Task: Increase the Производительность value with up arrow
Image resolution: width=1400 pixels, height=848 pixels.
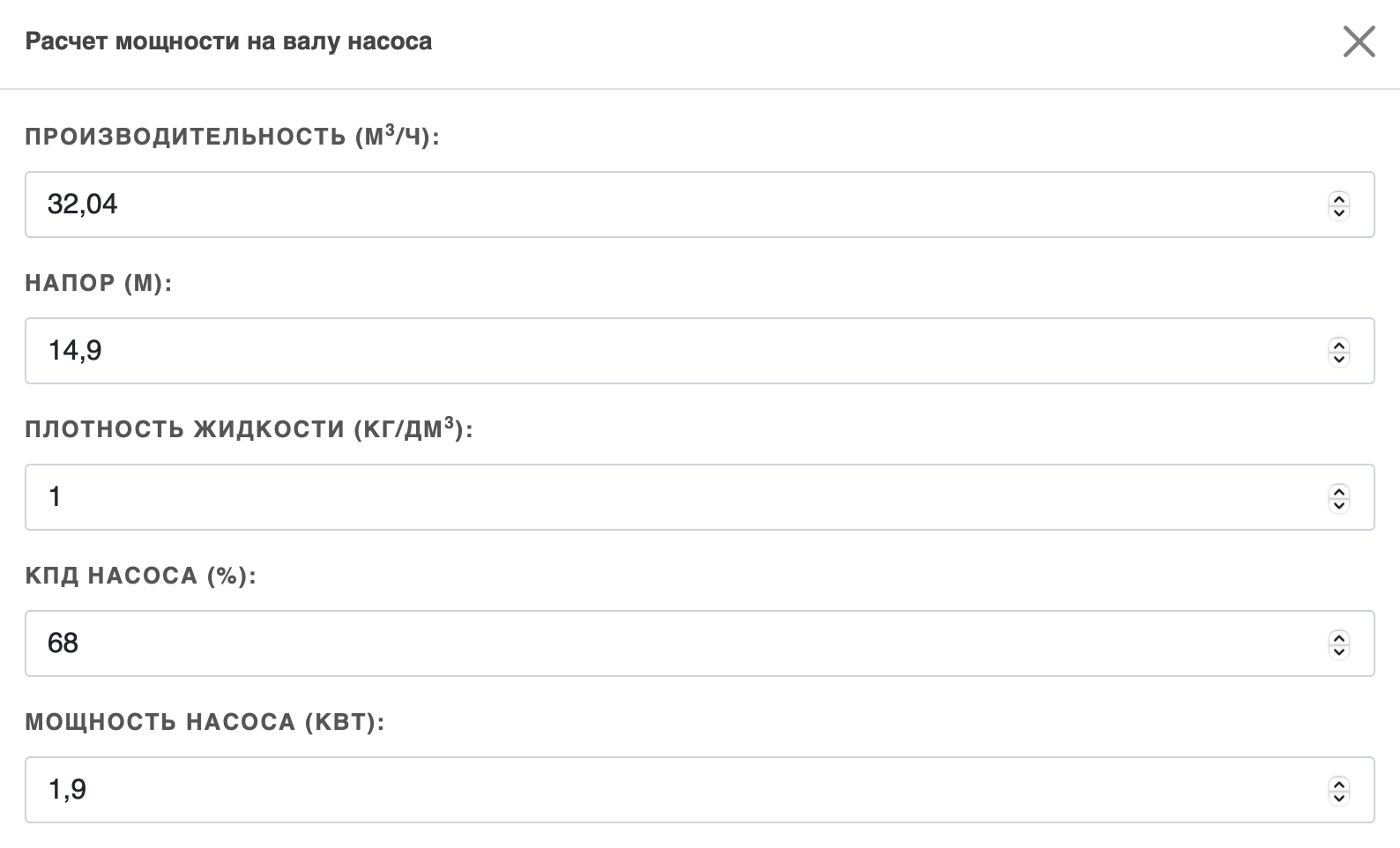Action: [x=1338, y=198]
